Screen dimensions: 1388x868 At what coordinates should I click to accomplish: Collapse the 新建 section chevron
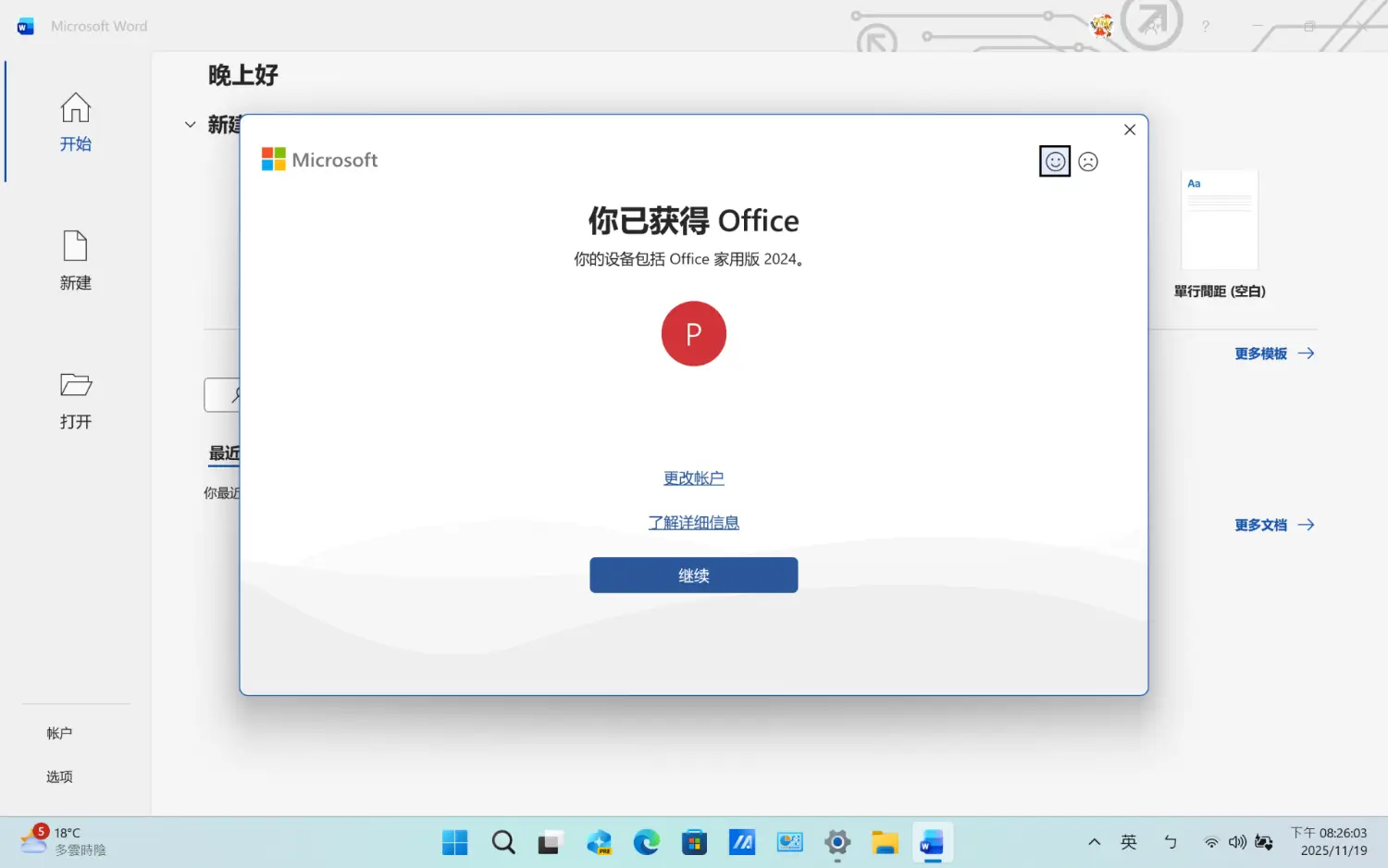(190, 124)
